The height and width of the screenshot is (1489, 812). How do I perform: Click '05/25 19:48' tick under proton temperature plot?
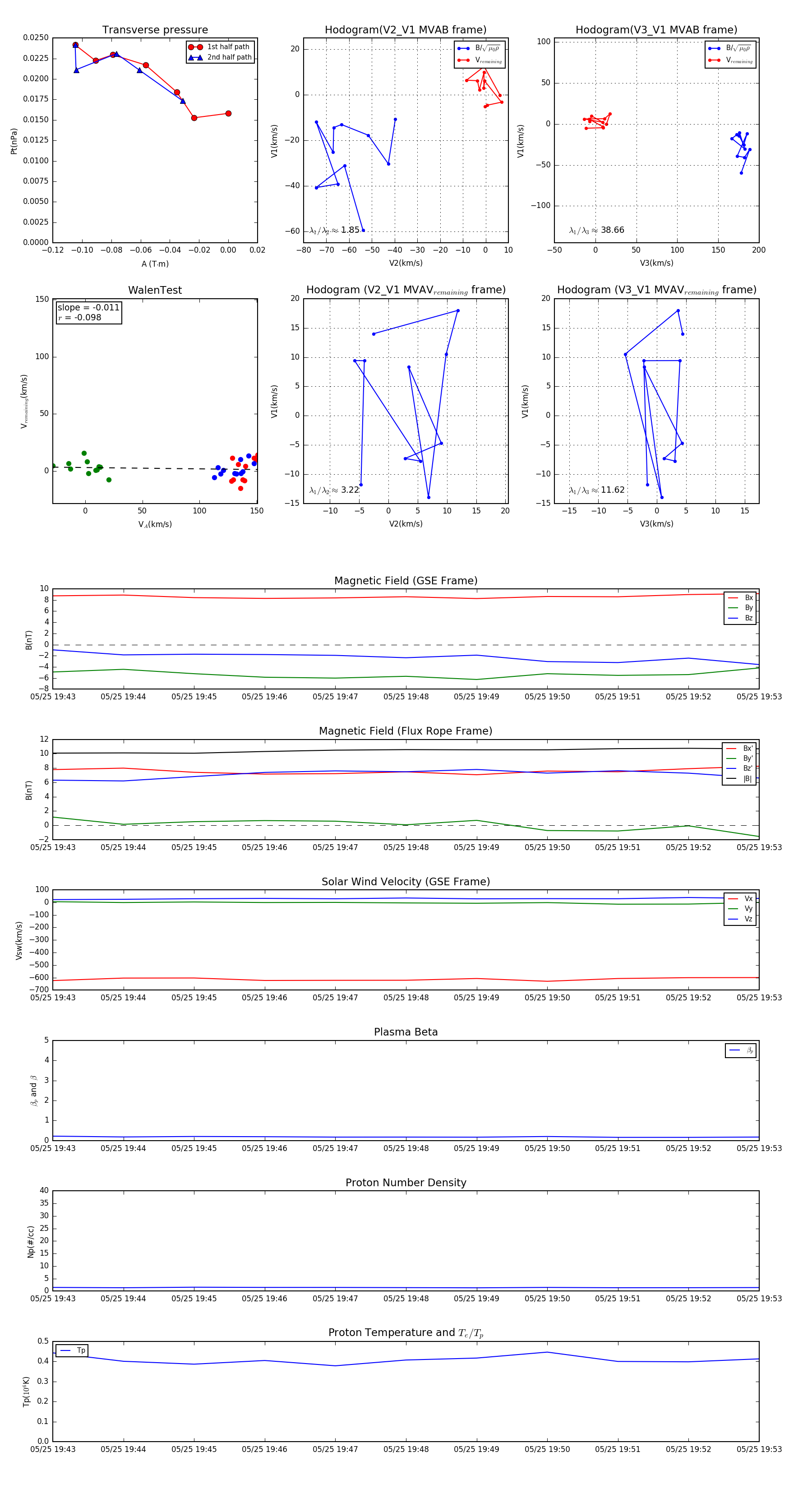pyautogui.click(x=406, y=1449)
